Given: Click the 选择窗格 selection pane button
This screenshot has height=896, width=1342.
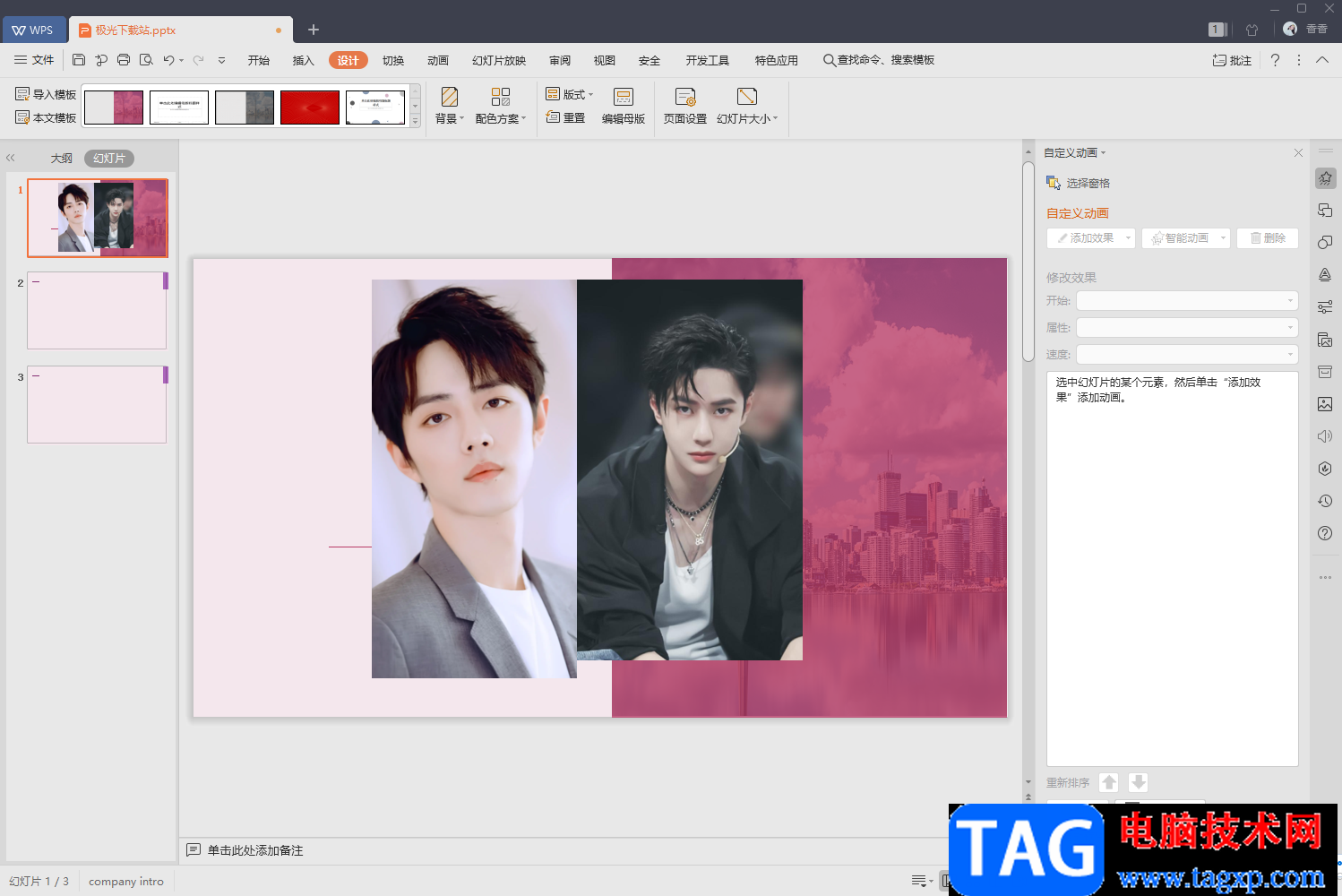Looking at the screenshot, I should pos(1079,183).
